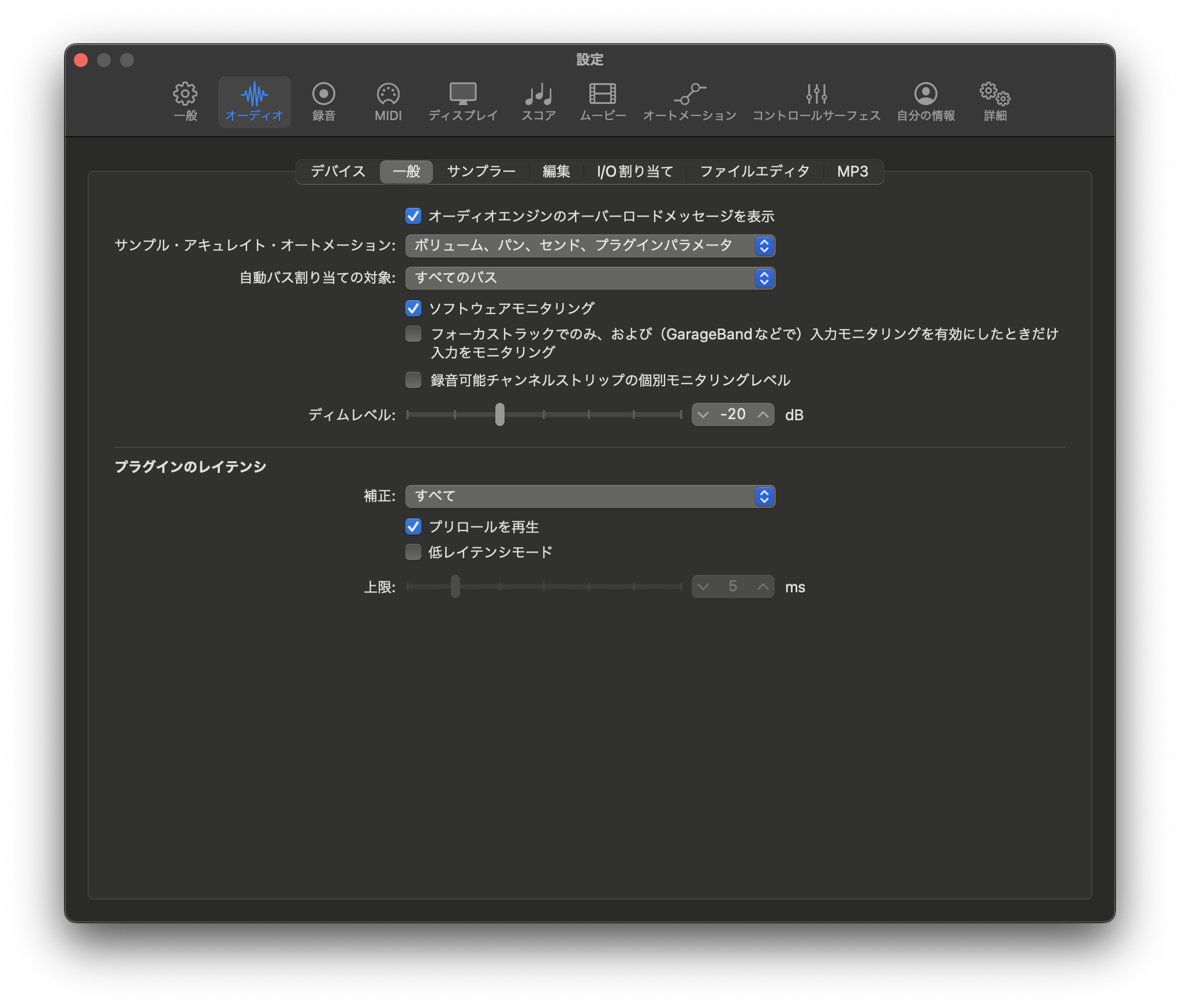The width and height of the screenshot is (1180, 1008).
Task: Switch to the ディスプレイ display settings icon
Action: (x=462, y=102)
